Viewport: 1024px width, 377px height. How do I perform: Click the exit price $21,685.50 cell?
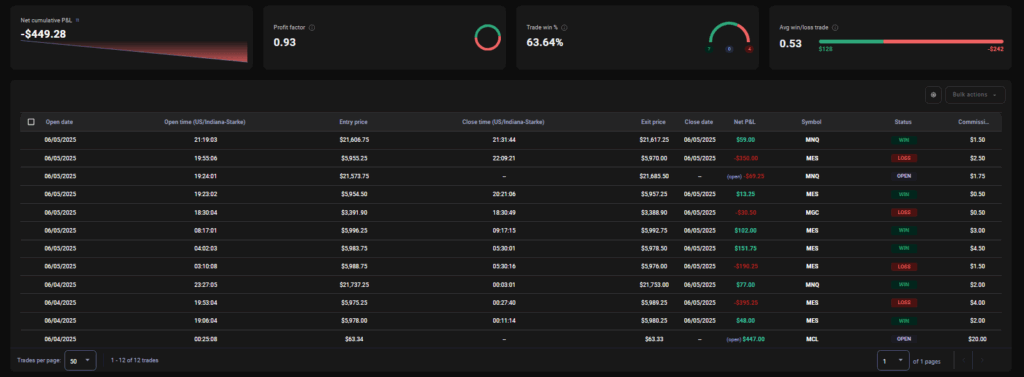click(x=653, y=176)
